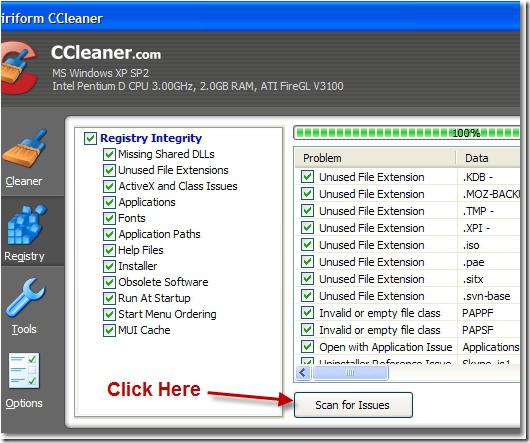Click the 'MS Windows XP SP2' system info
Viewport: 530px width, 443px height.
point(100,73)
